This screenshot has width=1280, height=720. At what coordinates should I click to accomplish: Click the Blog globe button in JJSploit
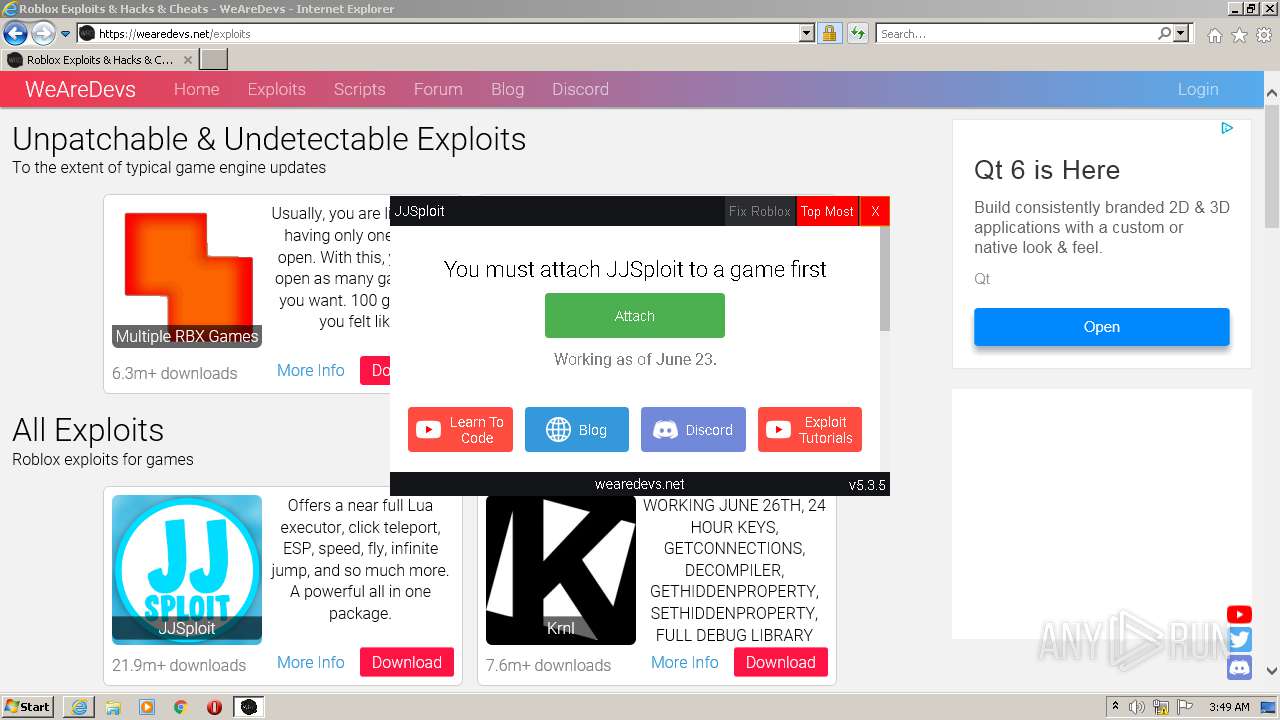pyautogui.click(x=577, y=430)
